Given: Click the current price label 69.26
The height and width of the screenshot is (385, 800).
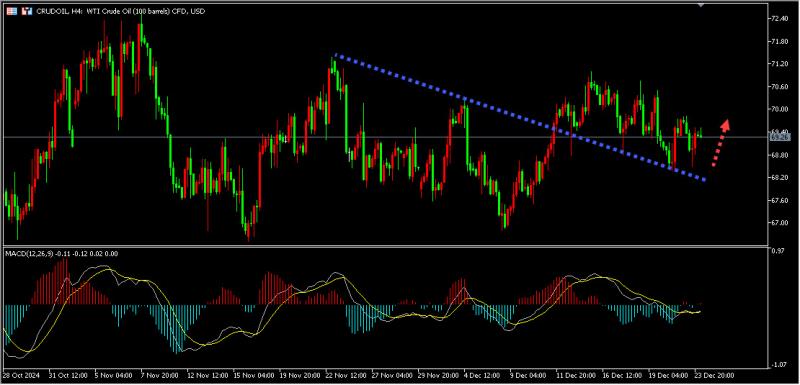Looking at the screenshot, I should [781, 137].
